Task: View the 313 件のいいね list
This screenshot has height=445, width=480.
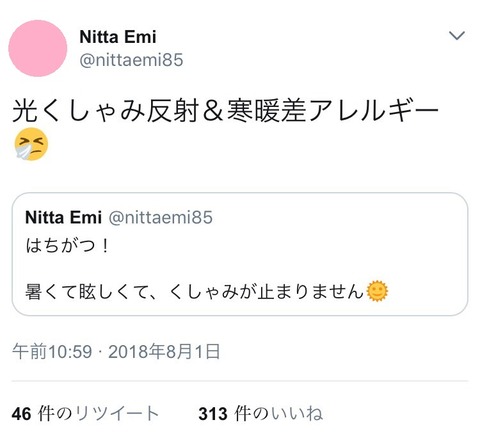Action: 260,414
